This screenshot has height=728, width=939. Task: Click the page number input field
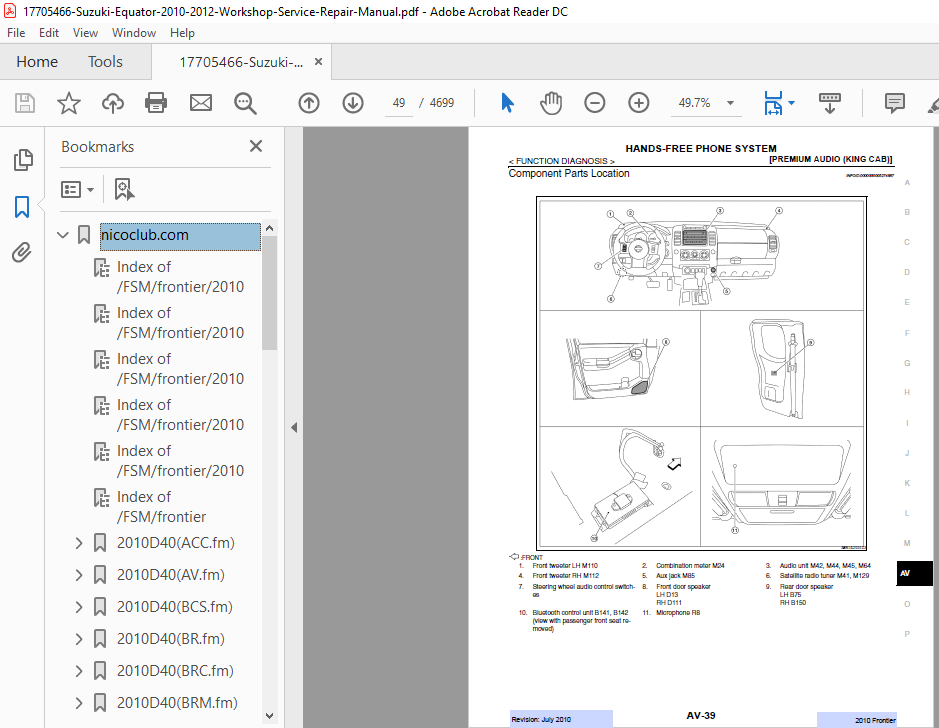coord(399,103)
